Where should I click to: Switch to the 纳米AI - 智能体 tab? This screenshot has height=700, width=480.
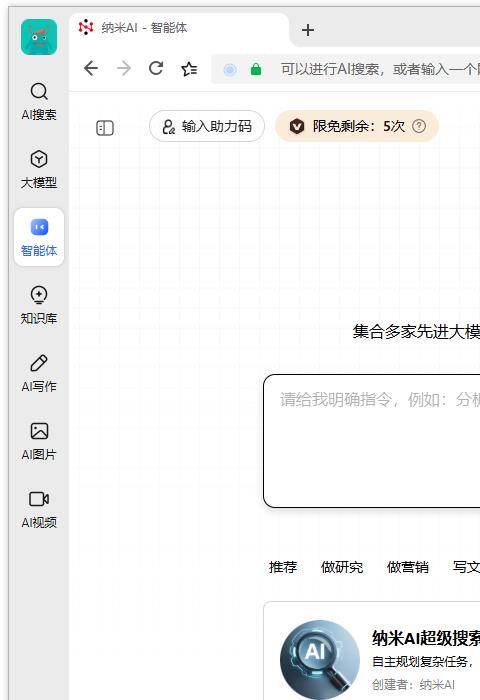tap(179, 28)
